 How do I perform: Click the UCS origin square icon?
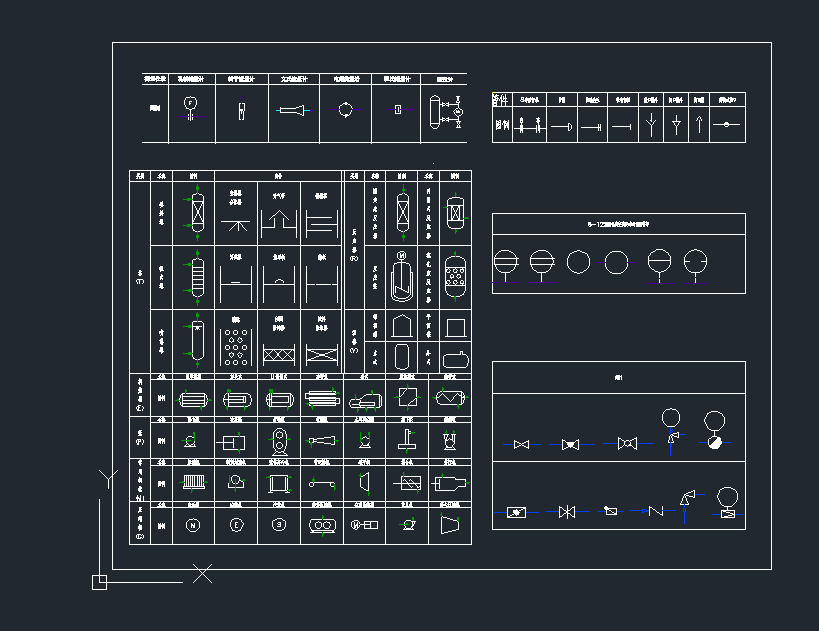point(99,582)
